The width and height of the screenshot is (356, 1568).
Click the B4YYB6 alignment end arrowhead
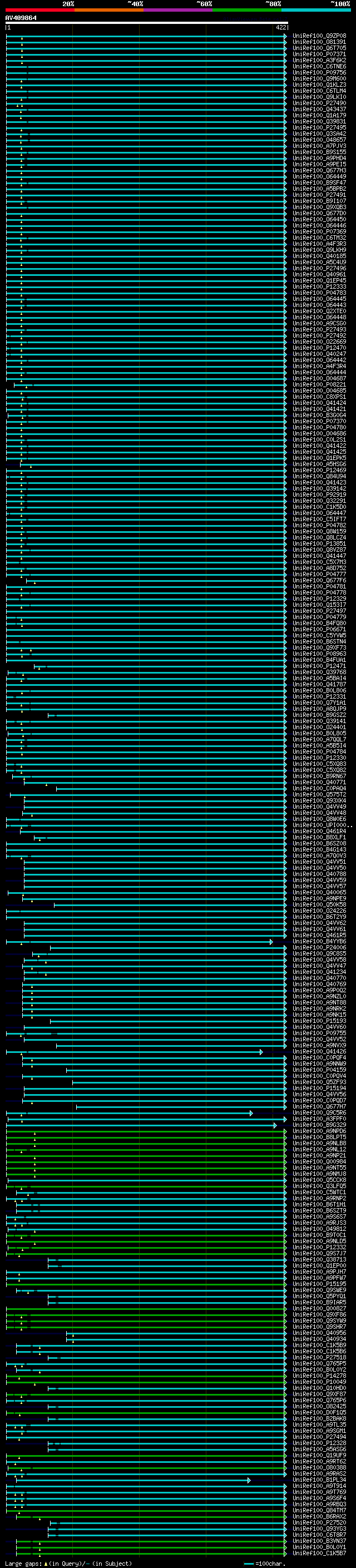pos(271,942)
